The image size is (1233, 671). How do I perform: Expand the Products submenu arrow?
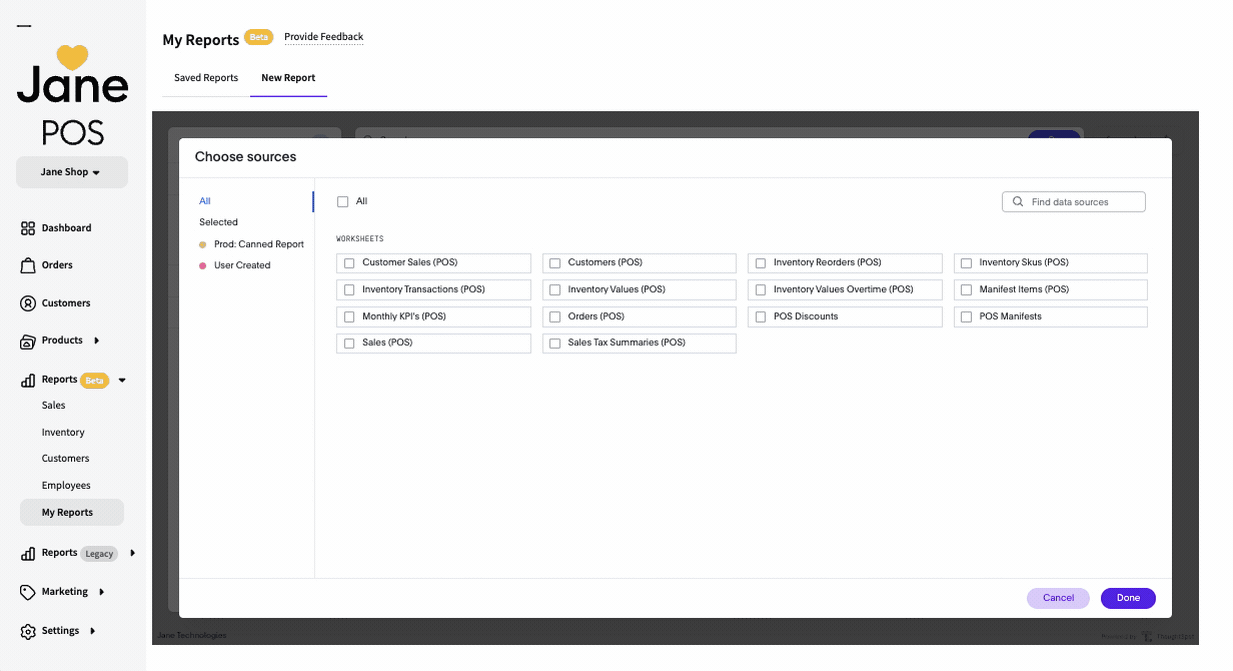[97, 341]
